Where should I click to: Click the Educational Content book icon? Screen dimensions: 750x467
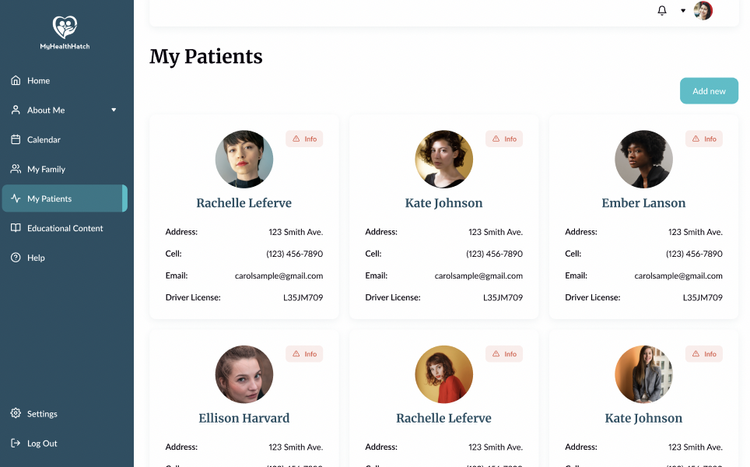[16, 228]
